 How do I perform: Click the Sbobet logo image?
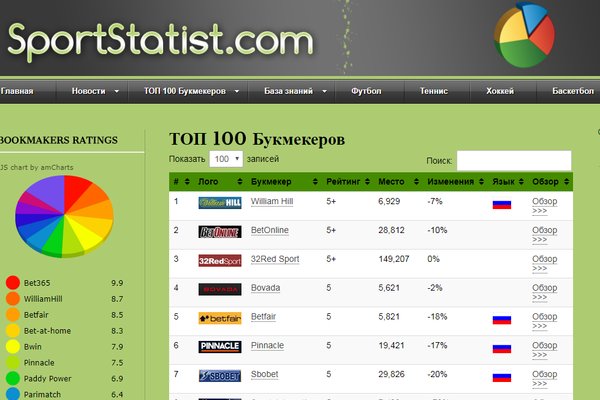click(x=220, y=375)
